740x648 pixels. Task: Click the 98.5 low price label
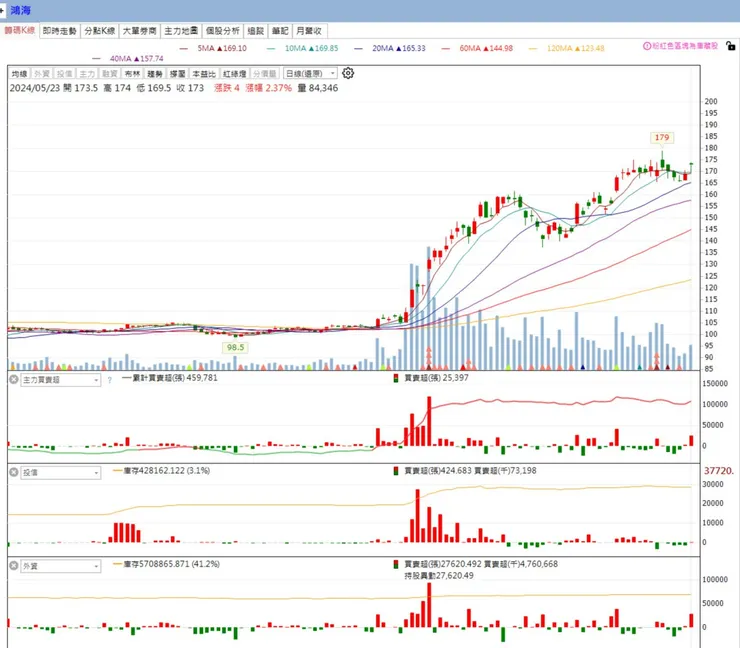235,347
